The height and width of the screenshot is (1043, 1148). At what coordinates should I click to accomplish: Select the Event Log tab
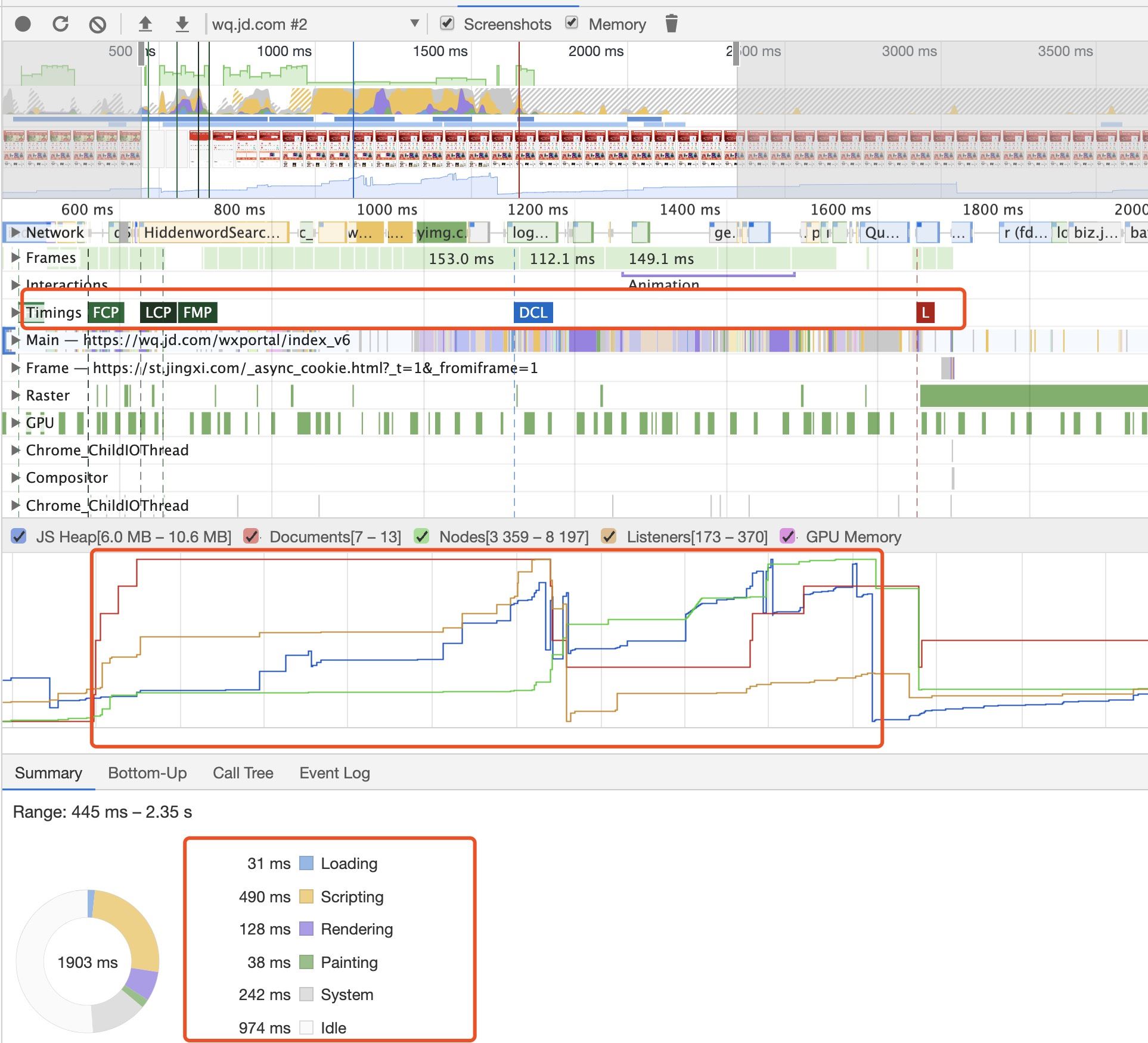coord(334,773)
